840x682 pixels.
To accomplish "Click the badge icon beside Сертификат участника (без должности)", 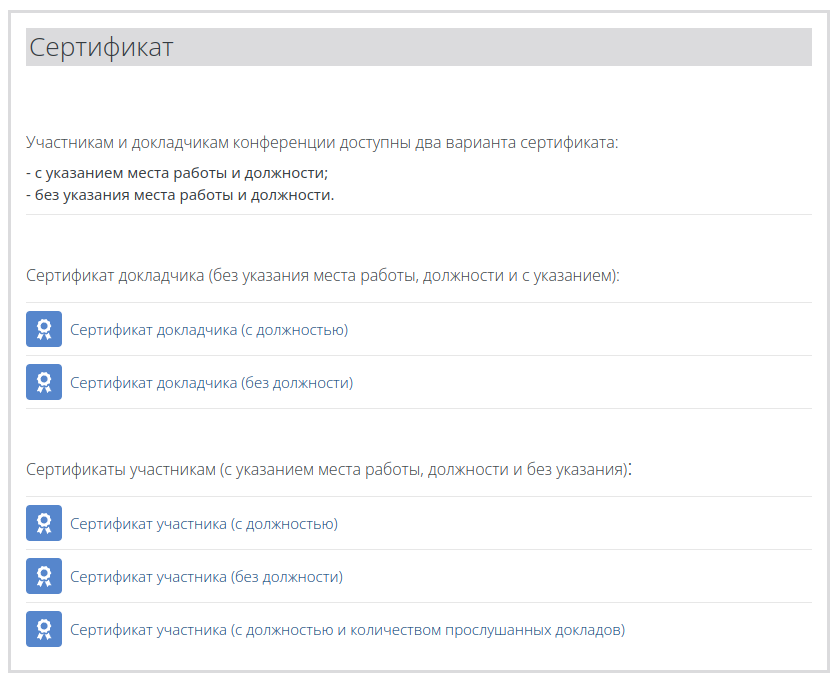I will coord(44,576).
